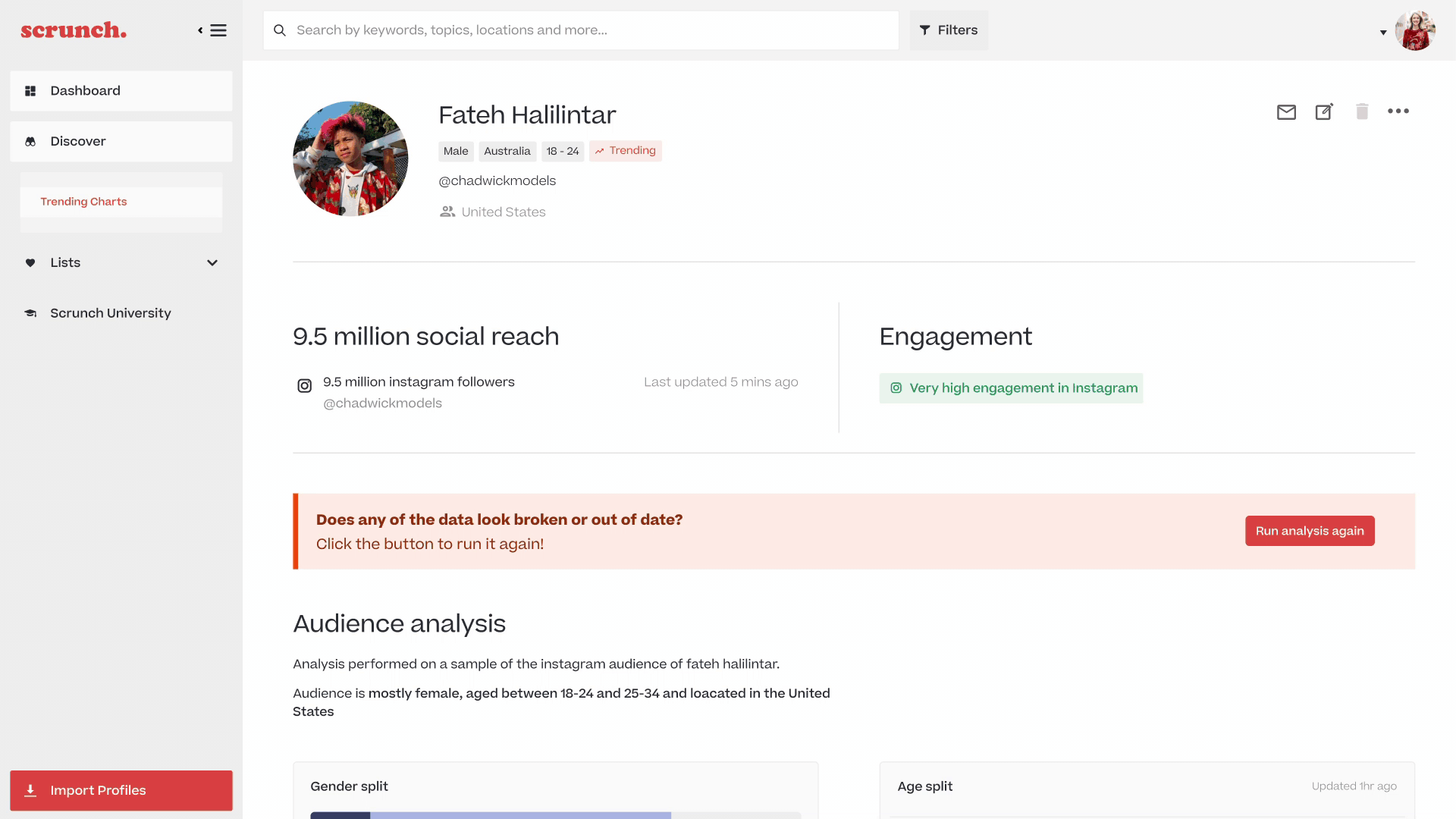The image size is (1456, 819).
Task: Click the scrunch logo
Action: coord(74,30)
